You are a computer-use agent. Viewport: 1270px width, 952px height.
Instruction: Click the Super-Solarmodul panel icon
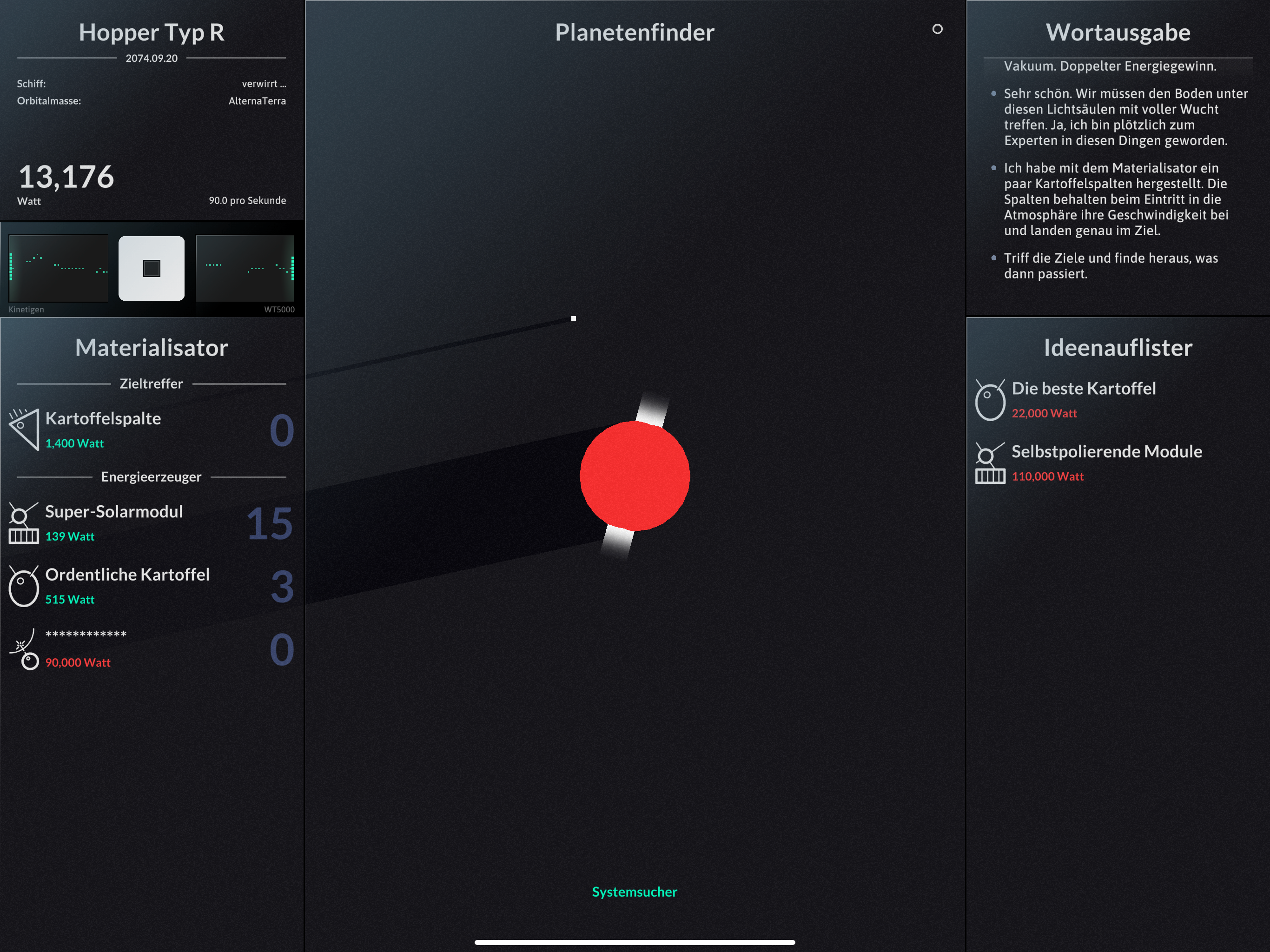(x=24, y=522)
